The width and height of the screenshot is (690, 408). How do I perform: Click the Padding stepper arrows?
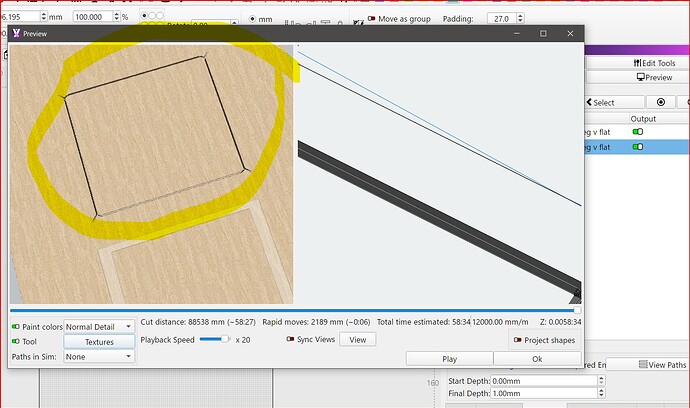[x=520, y=18]
